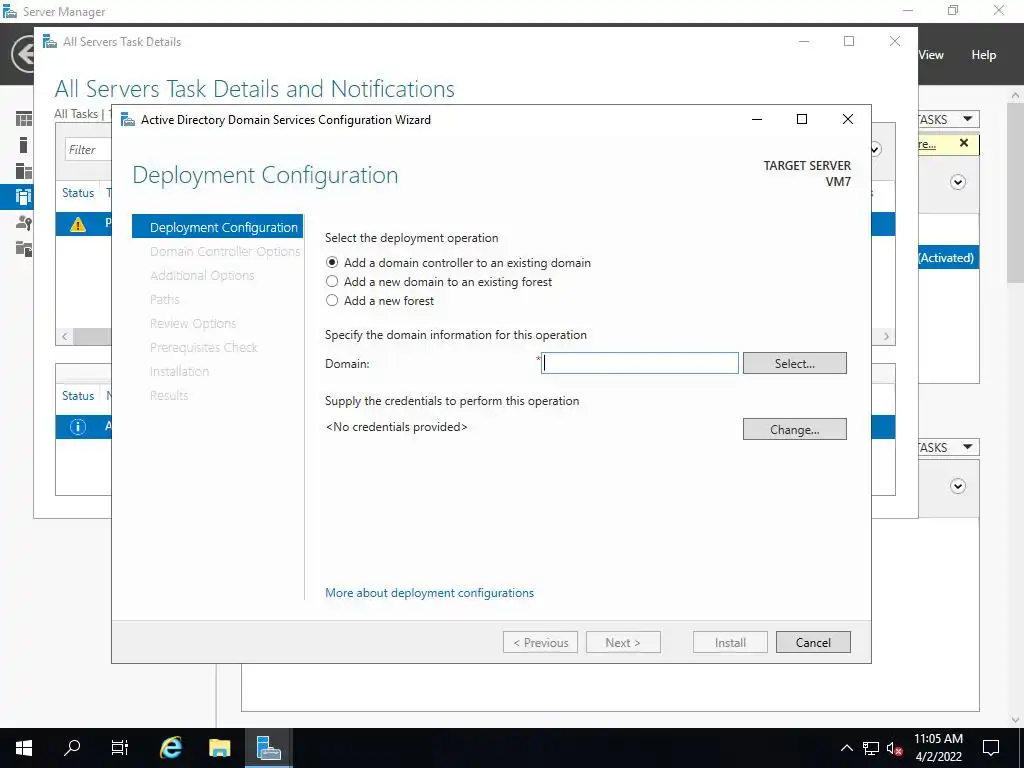Click Server Manager back navigation arrow
Viewport: 1024px width, 768px height.
(x=24, y=54)
